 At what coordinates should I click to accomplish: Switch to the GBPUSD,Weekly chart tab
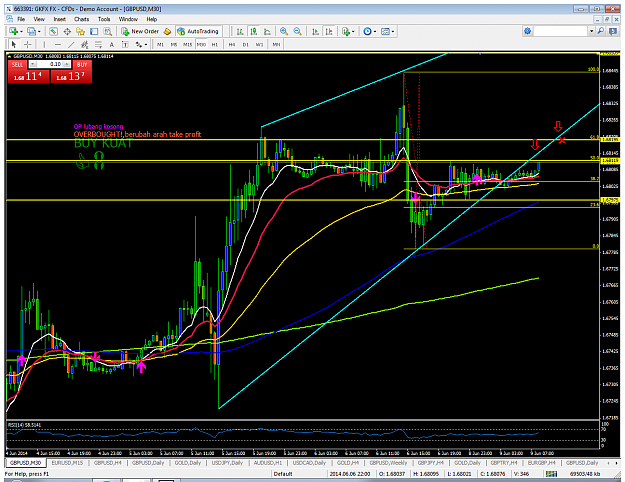(x=388, y=463)
